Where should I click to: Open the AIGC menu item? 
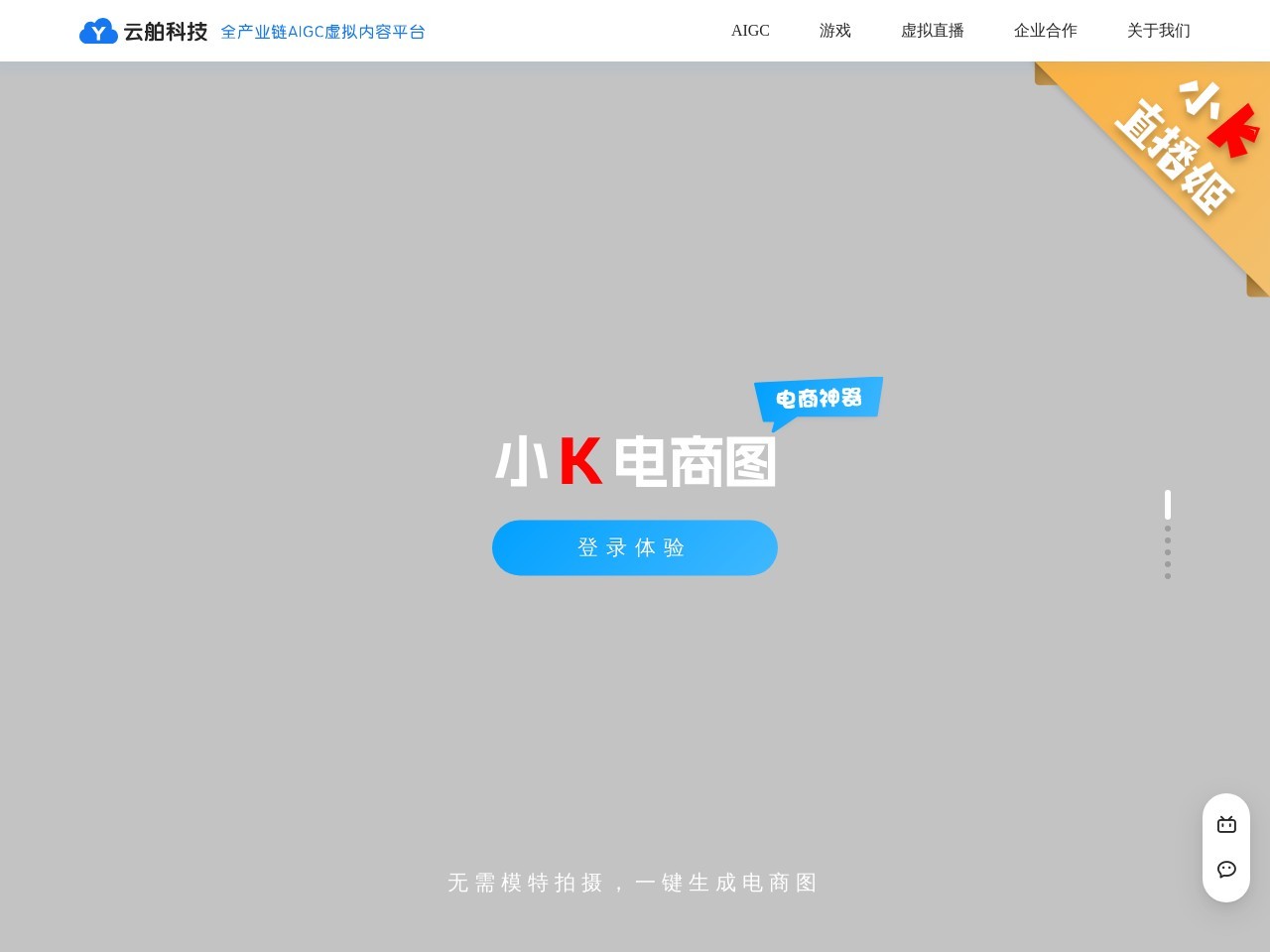tap(750, 31)
